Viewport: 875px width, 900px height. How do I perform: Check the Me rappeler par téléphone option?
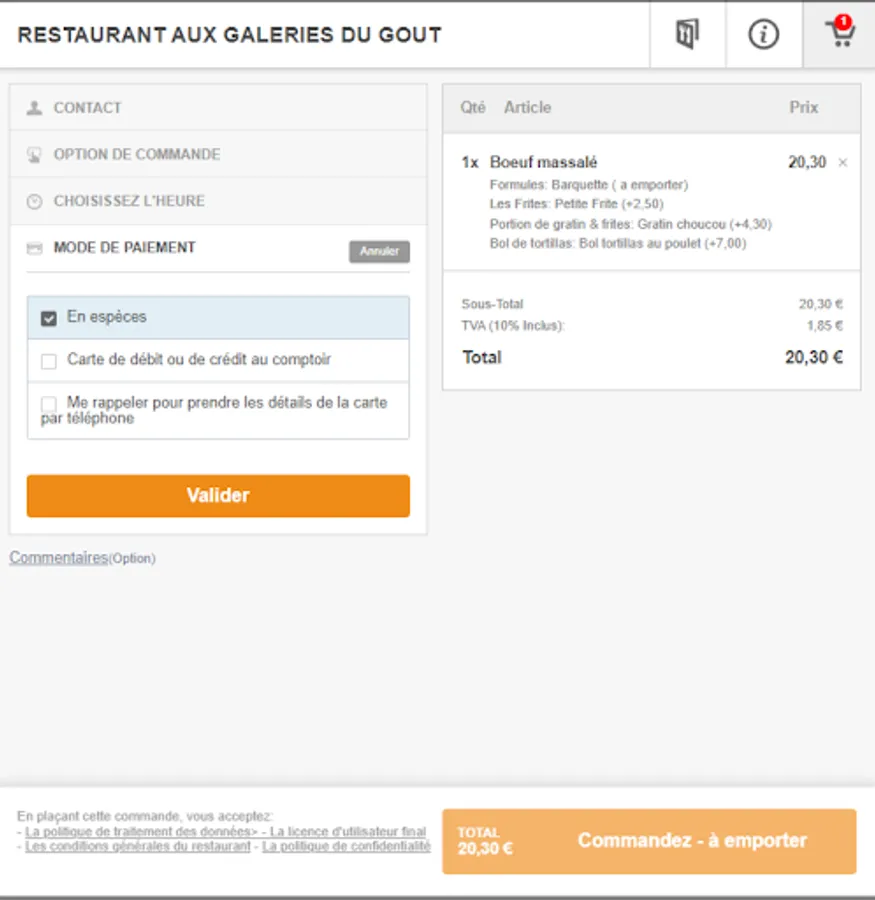49,403
